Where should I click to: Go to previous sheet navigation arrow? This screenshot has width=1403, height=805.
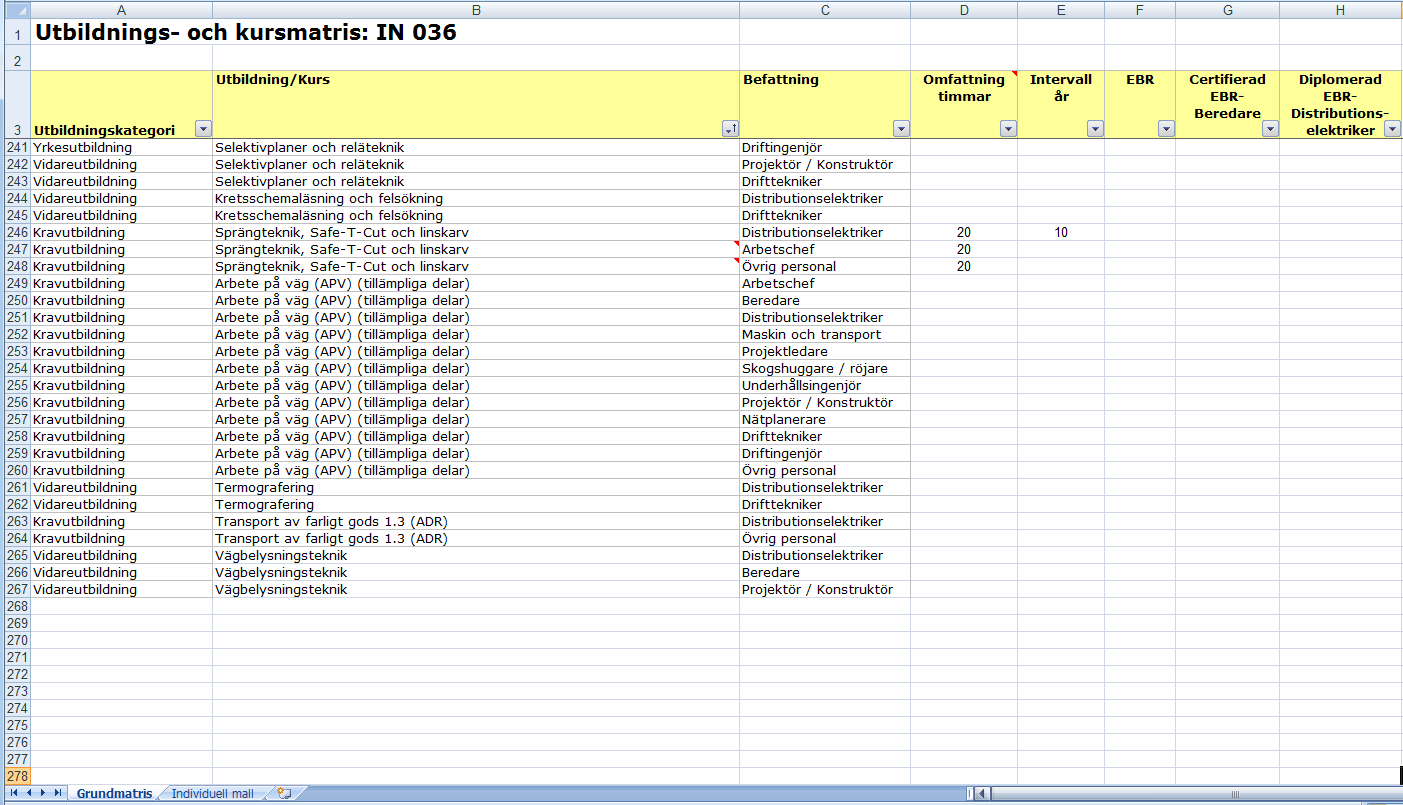28,794
